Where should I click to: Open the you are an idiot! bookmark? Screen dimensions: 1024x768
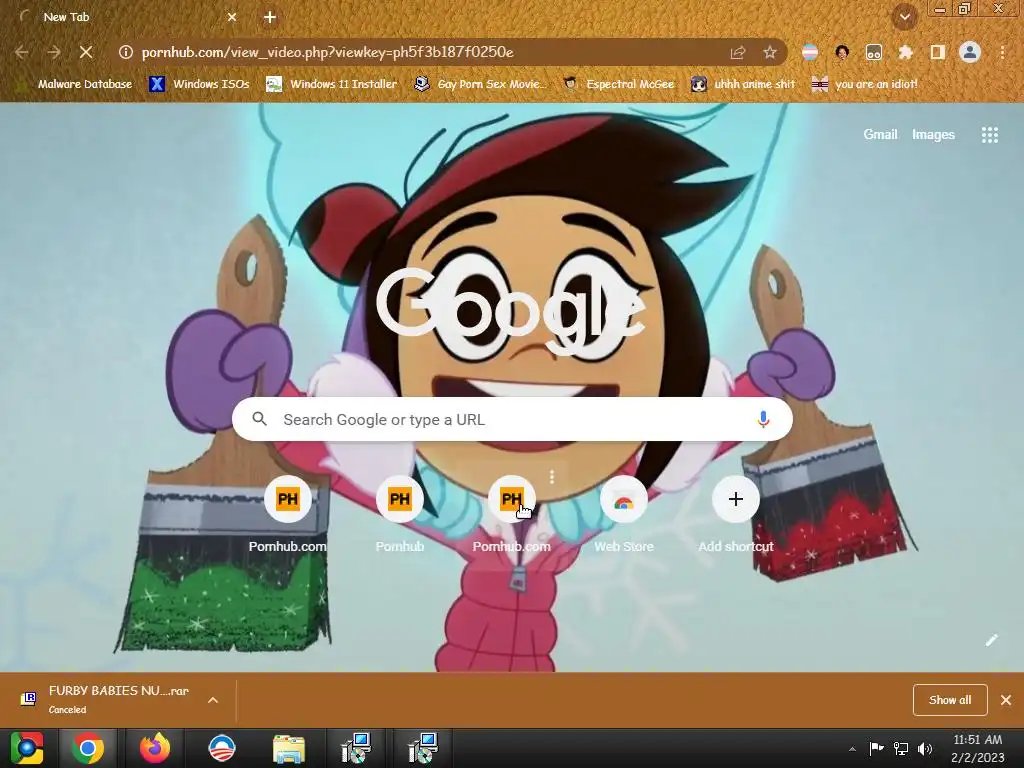865,84
